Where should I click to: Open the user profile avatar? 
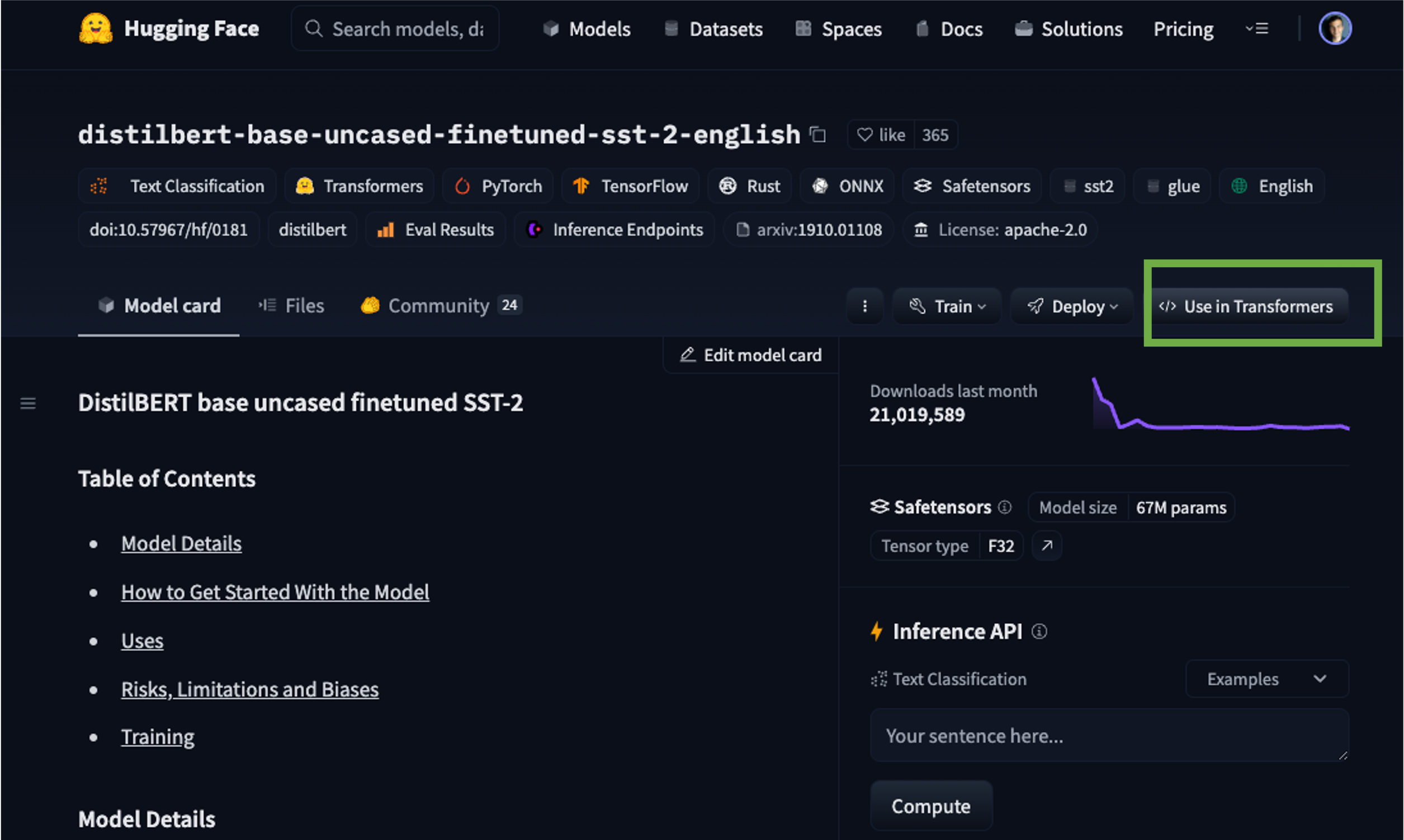(1335, 29)
